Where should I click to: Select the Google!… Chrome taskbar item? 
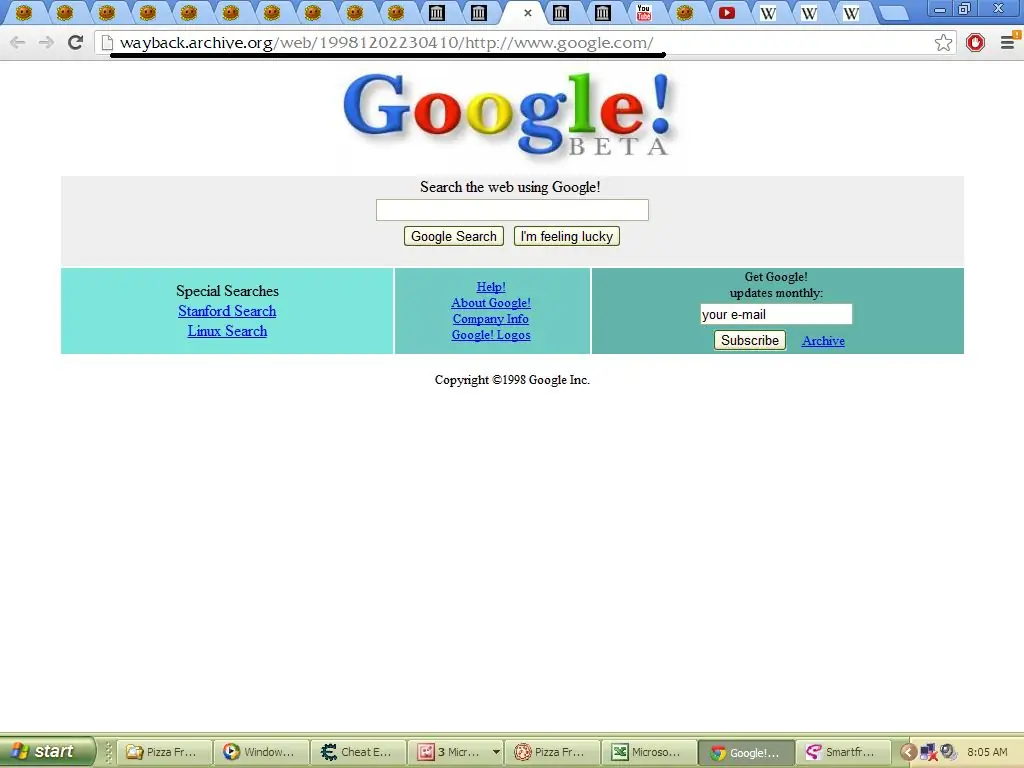746,752
